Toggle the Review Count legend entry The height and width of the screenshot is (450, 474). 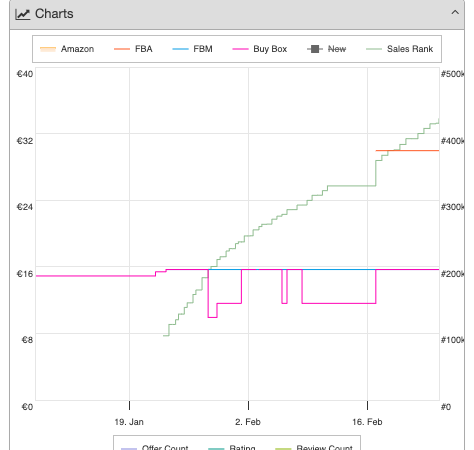[314, 447]
